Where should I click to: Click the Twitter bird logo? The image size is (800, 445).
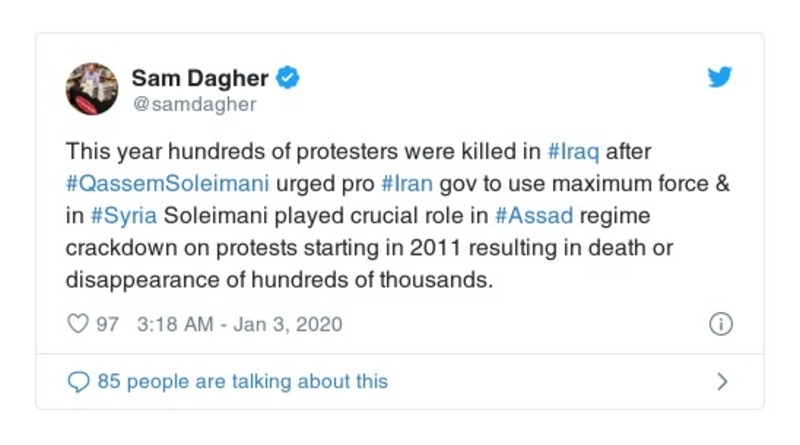pos(720,77)
